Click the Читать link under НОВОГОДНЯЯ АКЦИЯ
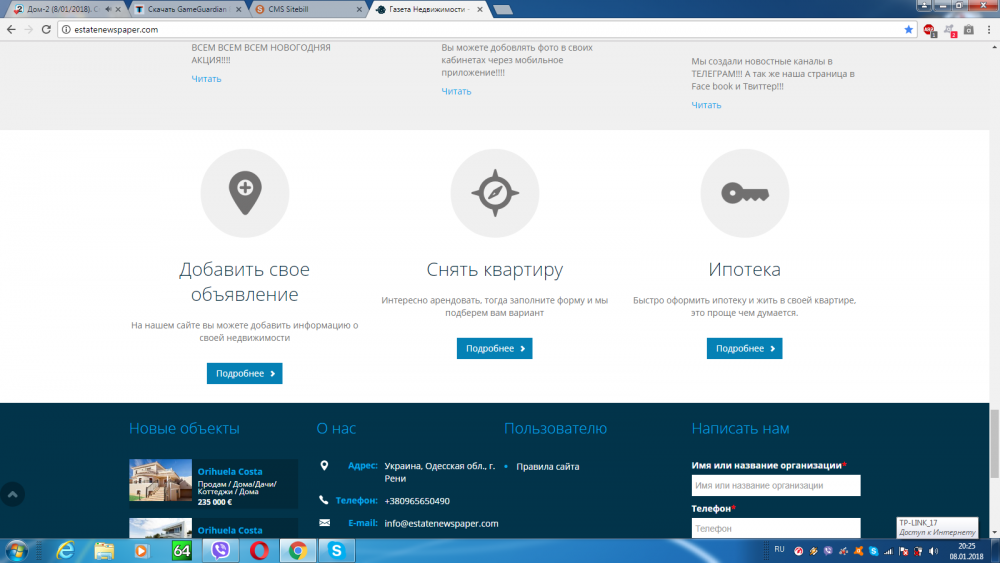Viewport: 1000px width, 563px height. pos(207,79)
